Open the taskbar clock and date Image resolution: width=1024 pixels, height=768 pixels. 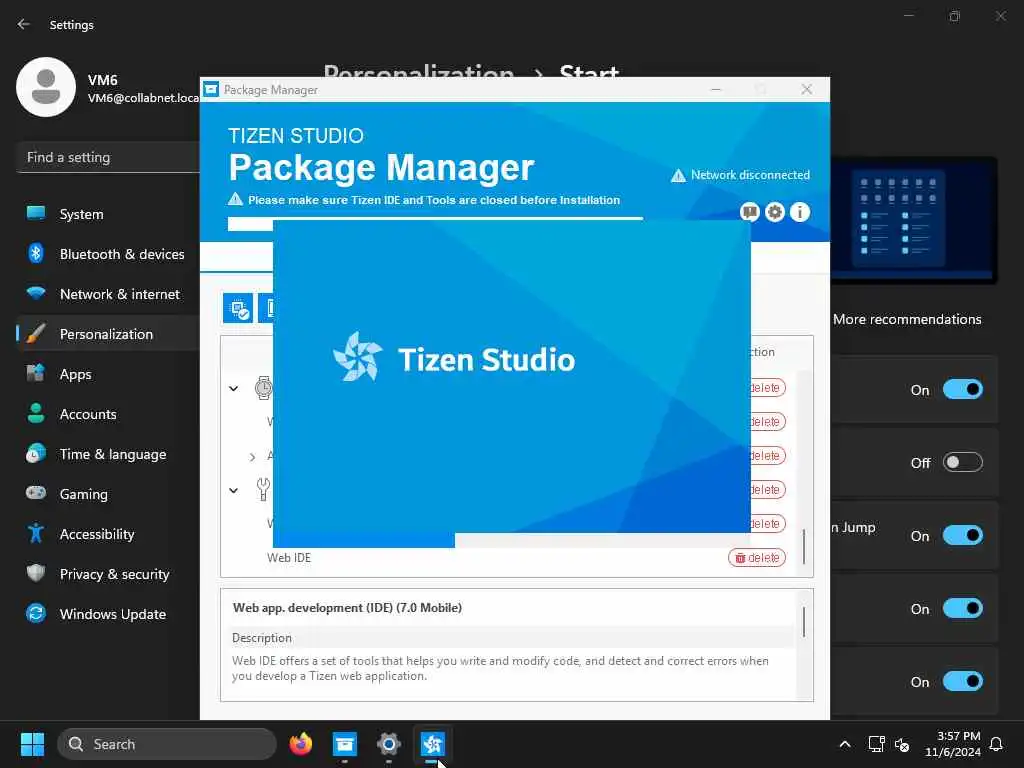[x=953, y=744]
